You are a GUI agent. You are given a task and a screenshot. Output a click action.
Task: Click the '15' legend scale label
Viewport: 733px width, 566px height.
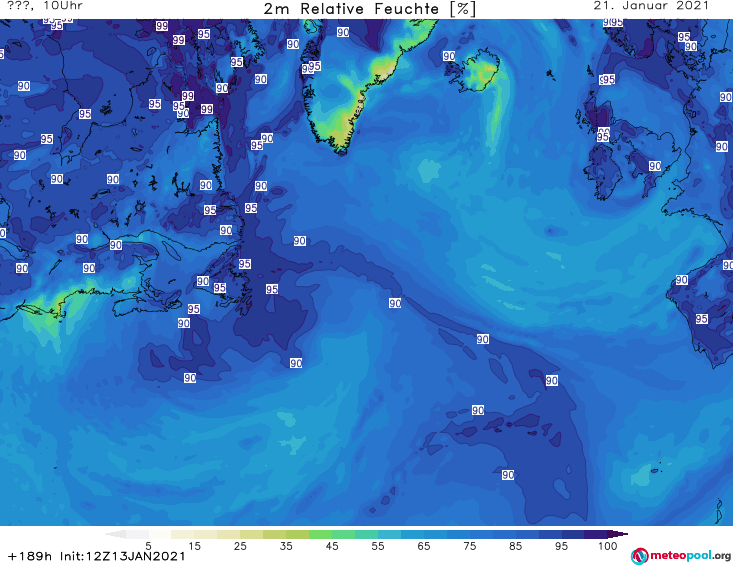(x=194, y=546)
